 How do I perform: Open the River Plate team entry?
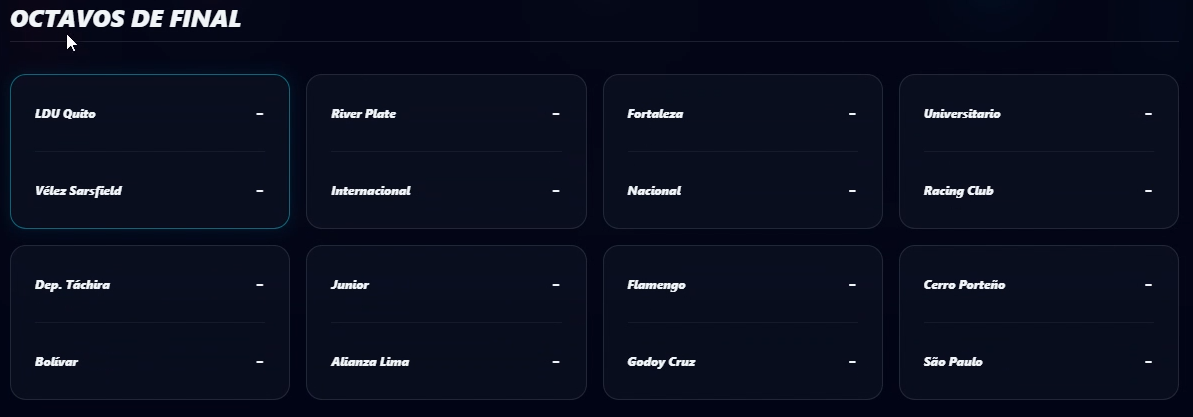(x=363, y=114)
